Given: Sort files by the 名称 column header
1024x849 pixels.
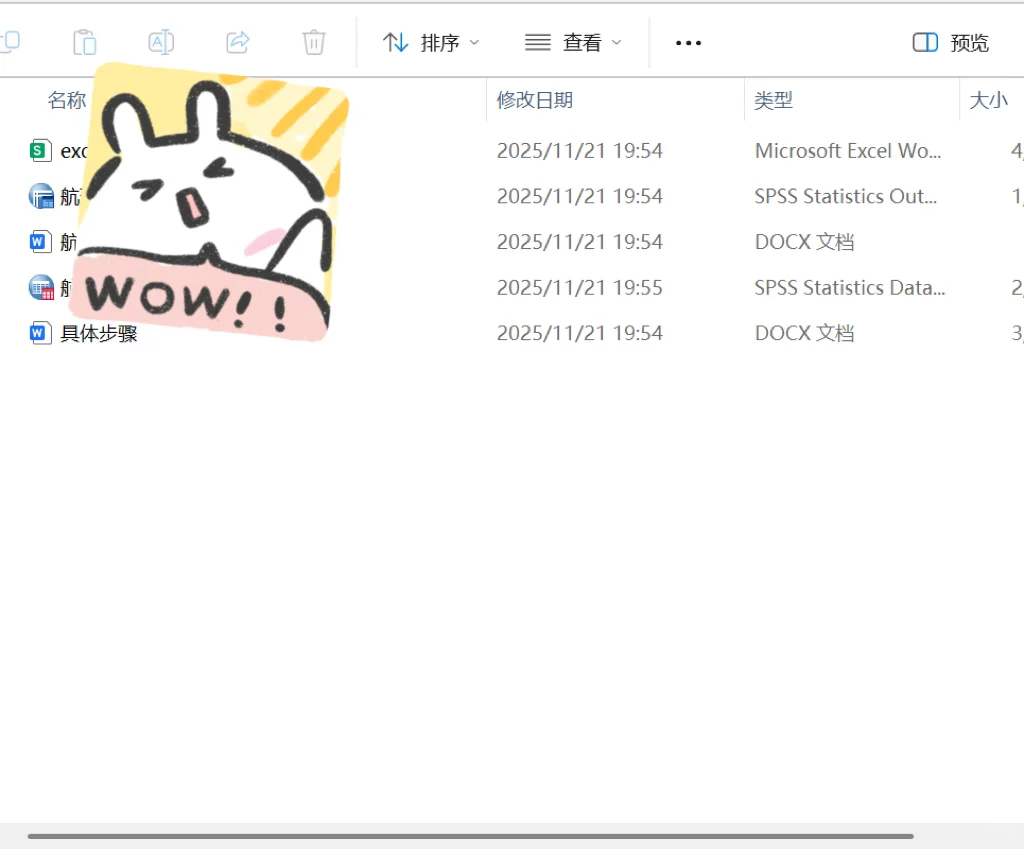Looking at the screenshot, I should coord(67,100).
